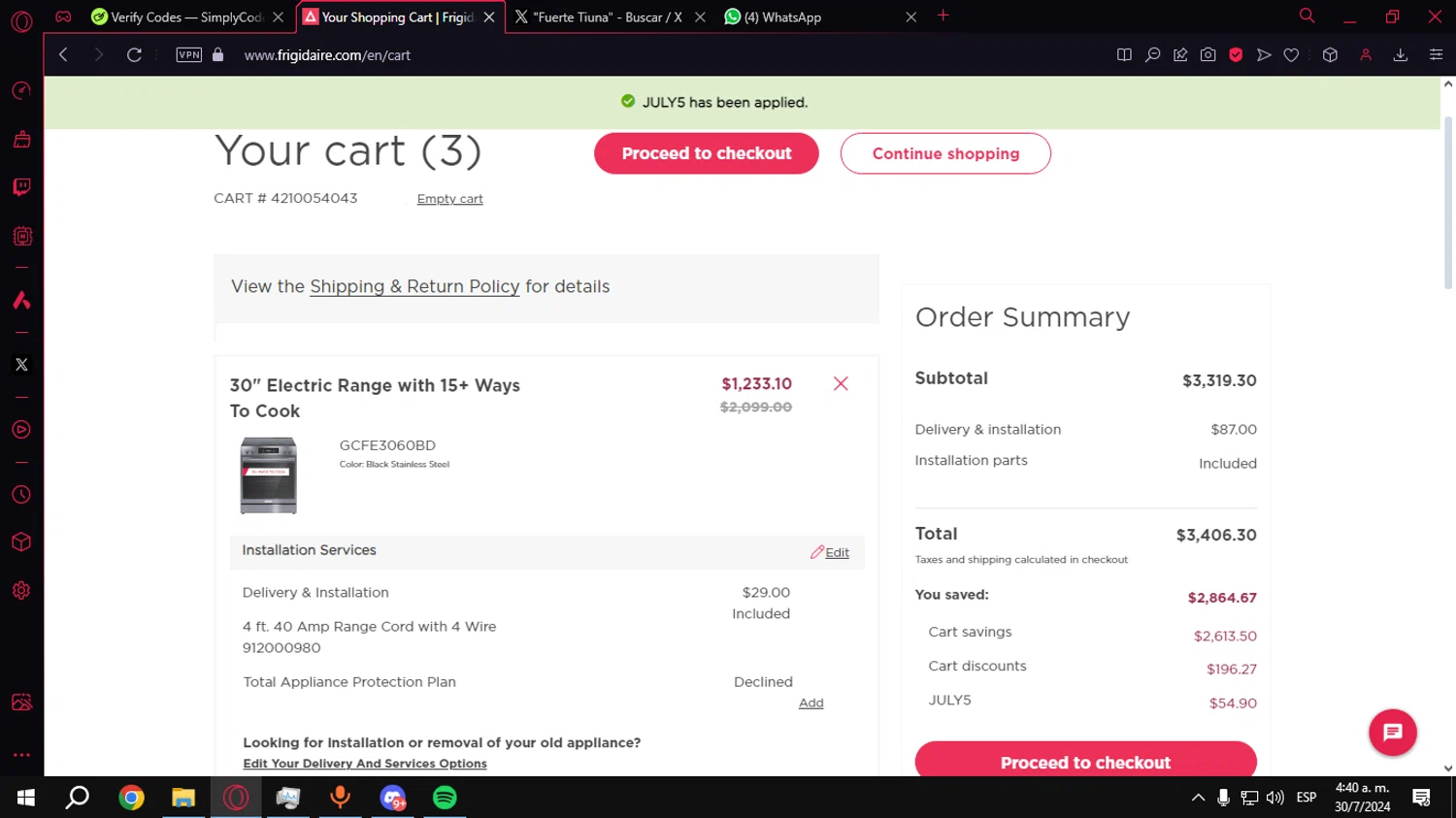This screenshot has width=1456, height=818.
Task: Open the volume control in system tray
Action: pyautogui.click(x=1274, y=798)
